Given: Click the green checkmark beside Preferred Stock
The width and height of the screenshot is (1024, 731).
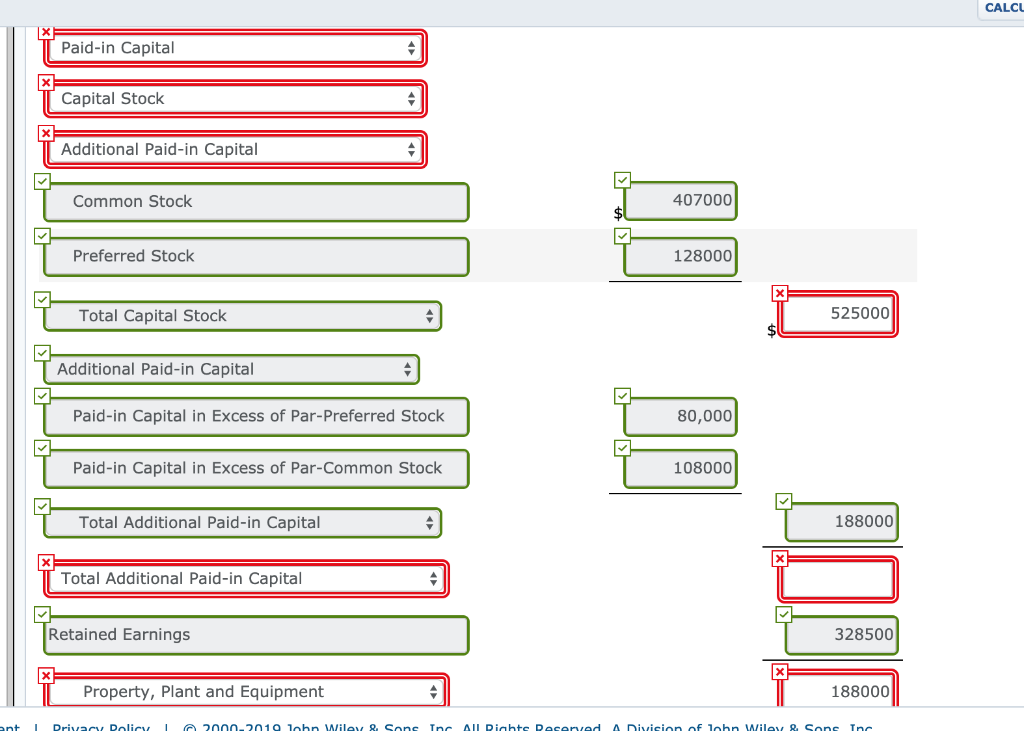Looking at the screenshot, I should click(42, 236).
